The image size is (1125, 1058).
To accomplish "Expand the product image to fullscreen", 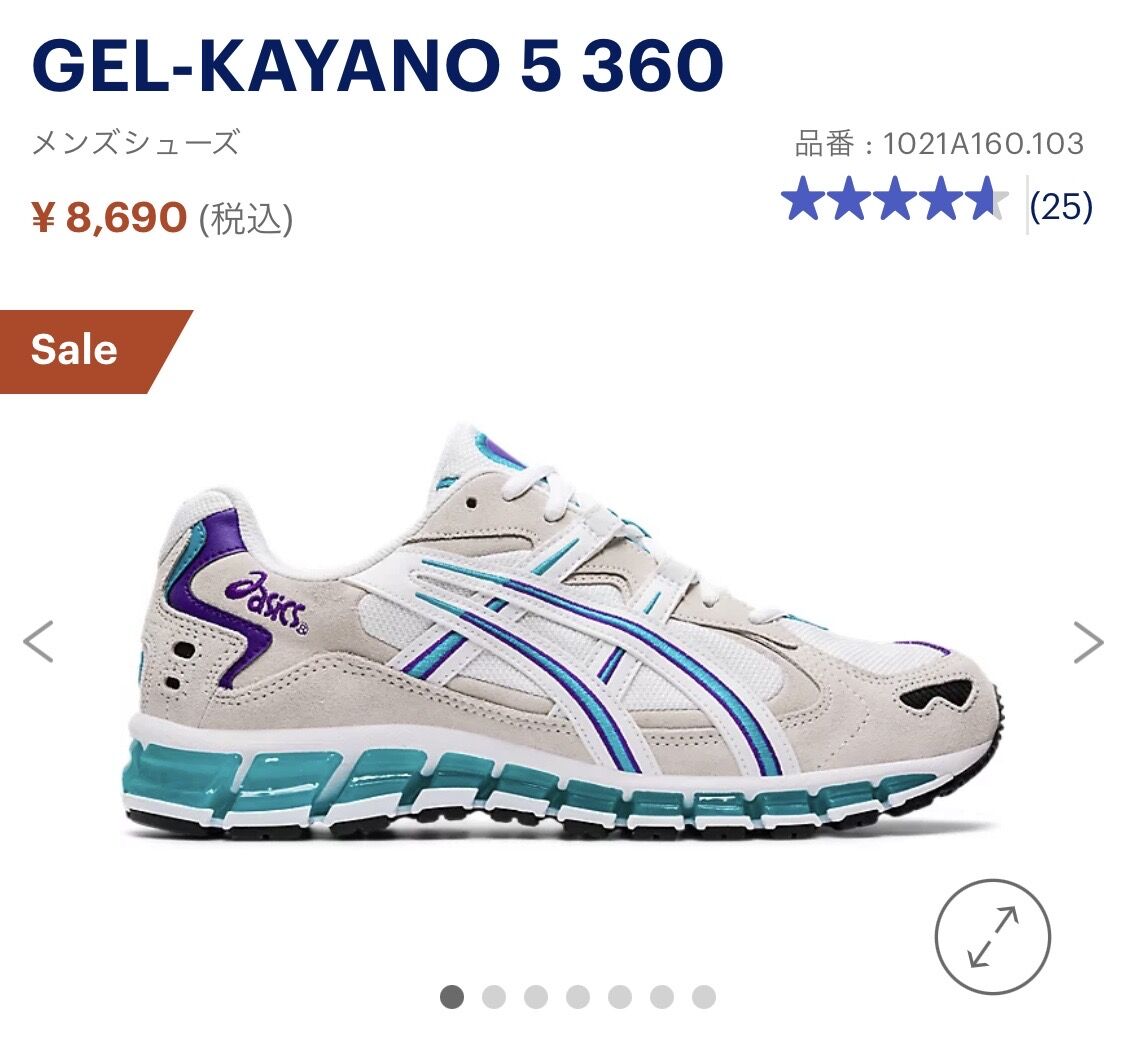I will 992,937.
